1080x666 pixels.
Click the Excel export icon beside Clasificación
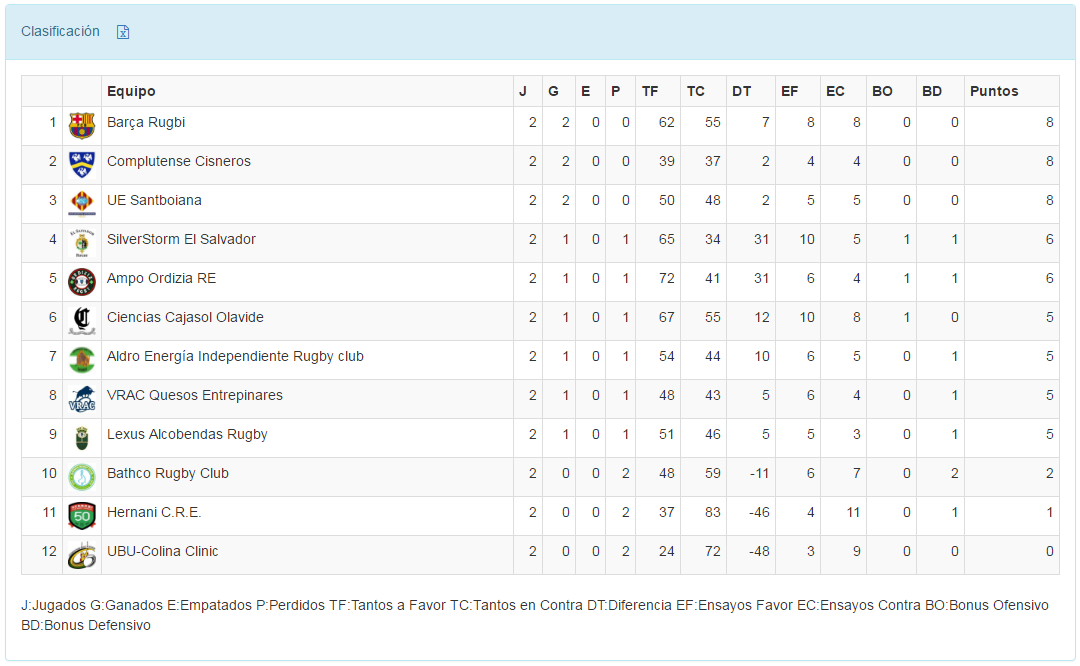tap(123, 32)
